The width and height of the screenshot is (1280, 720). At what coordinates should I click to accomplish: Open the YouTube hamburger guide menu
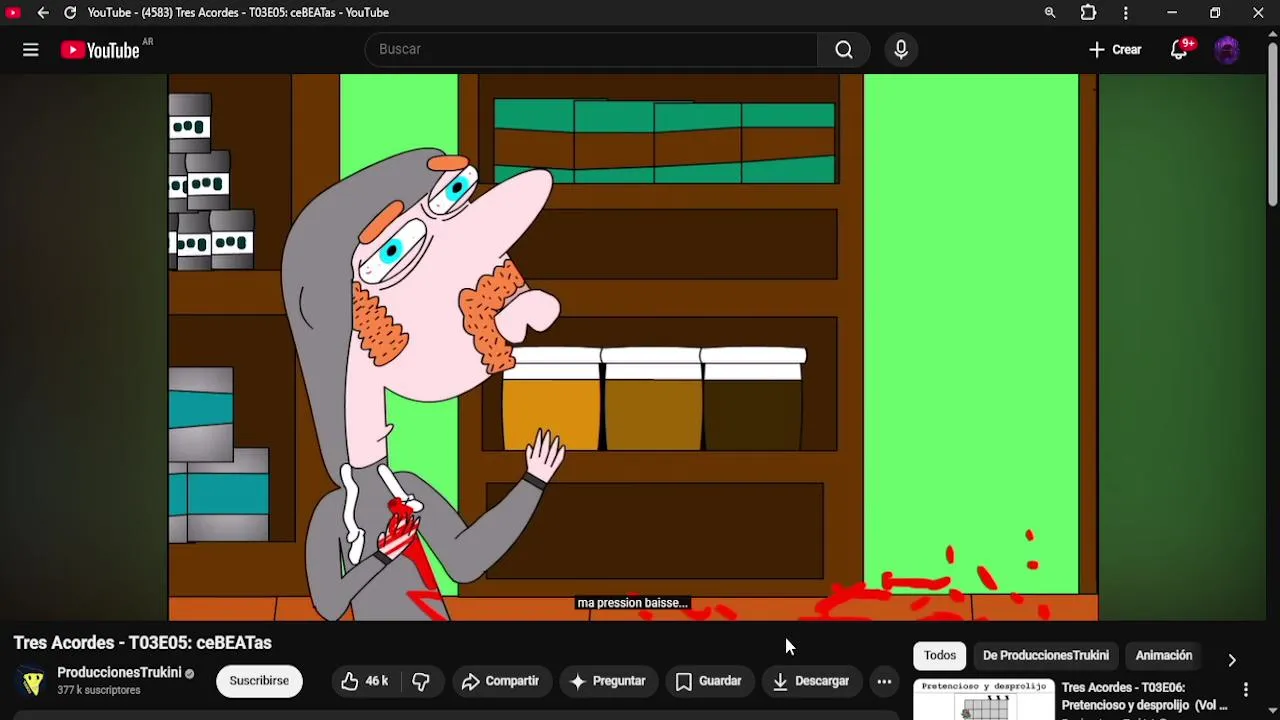pos(31,50)
